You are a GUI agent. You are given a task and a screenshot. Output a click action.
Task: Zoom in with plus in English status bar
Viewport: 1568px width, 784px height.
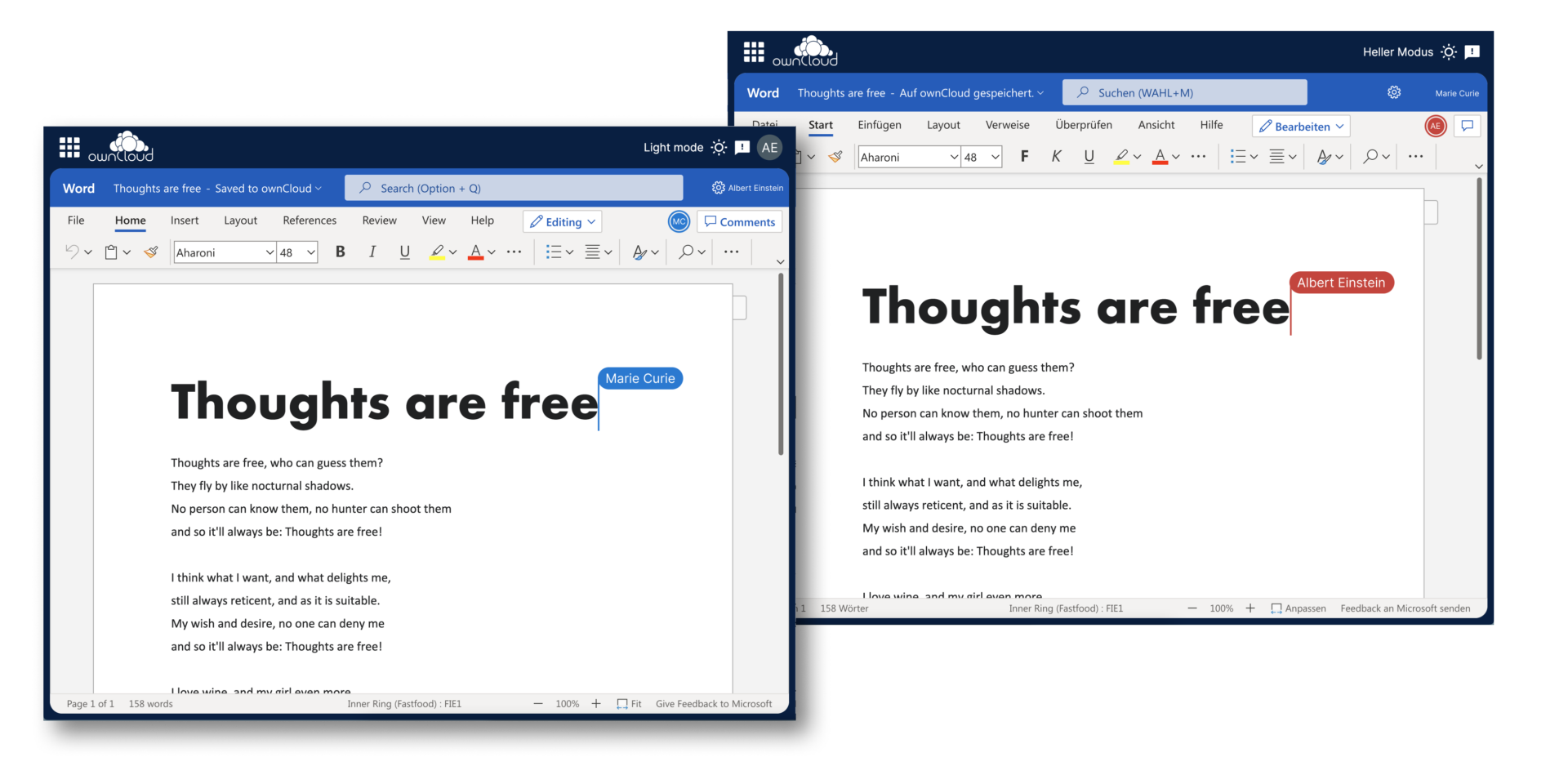(x=596, y=704)
